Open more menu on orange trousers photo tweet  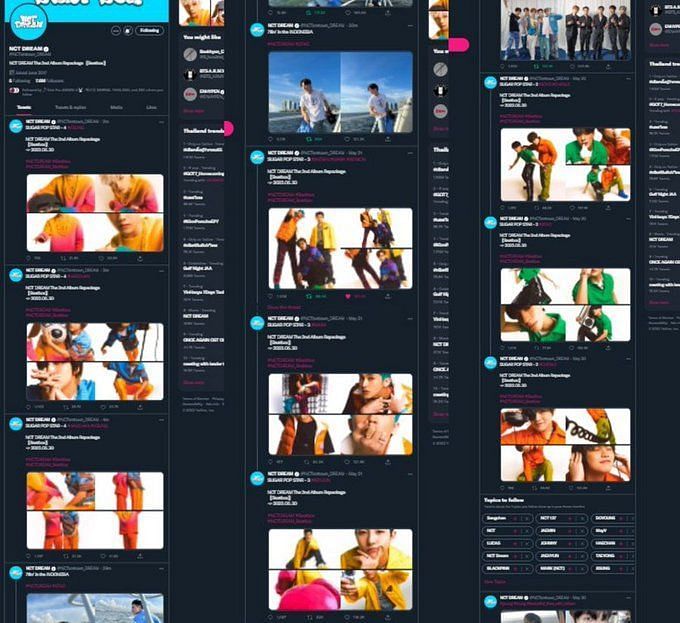pos(161,420)
